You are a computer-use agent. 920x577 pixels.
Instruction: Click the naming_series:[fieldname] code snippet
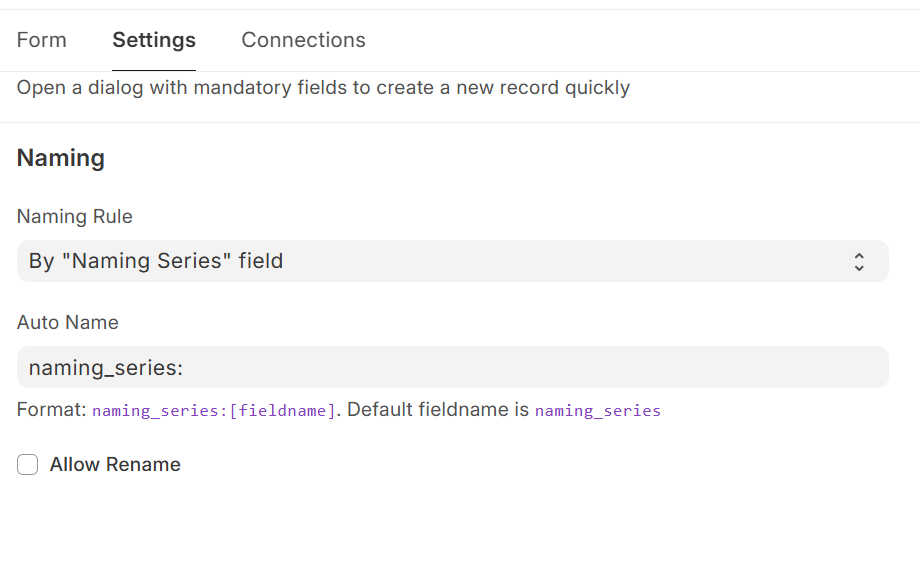[x=214, y=410]
